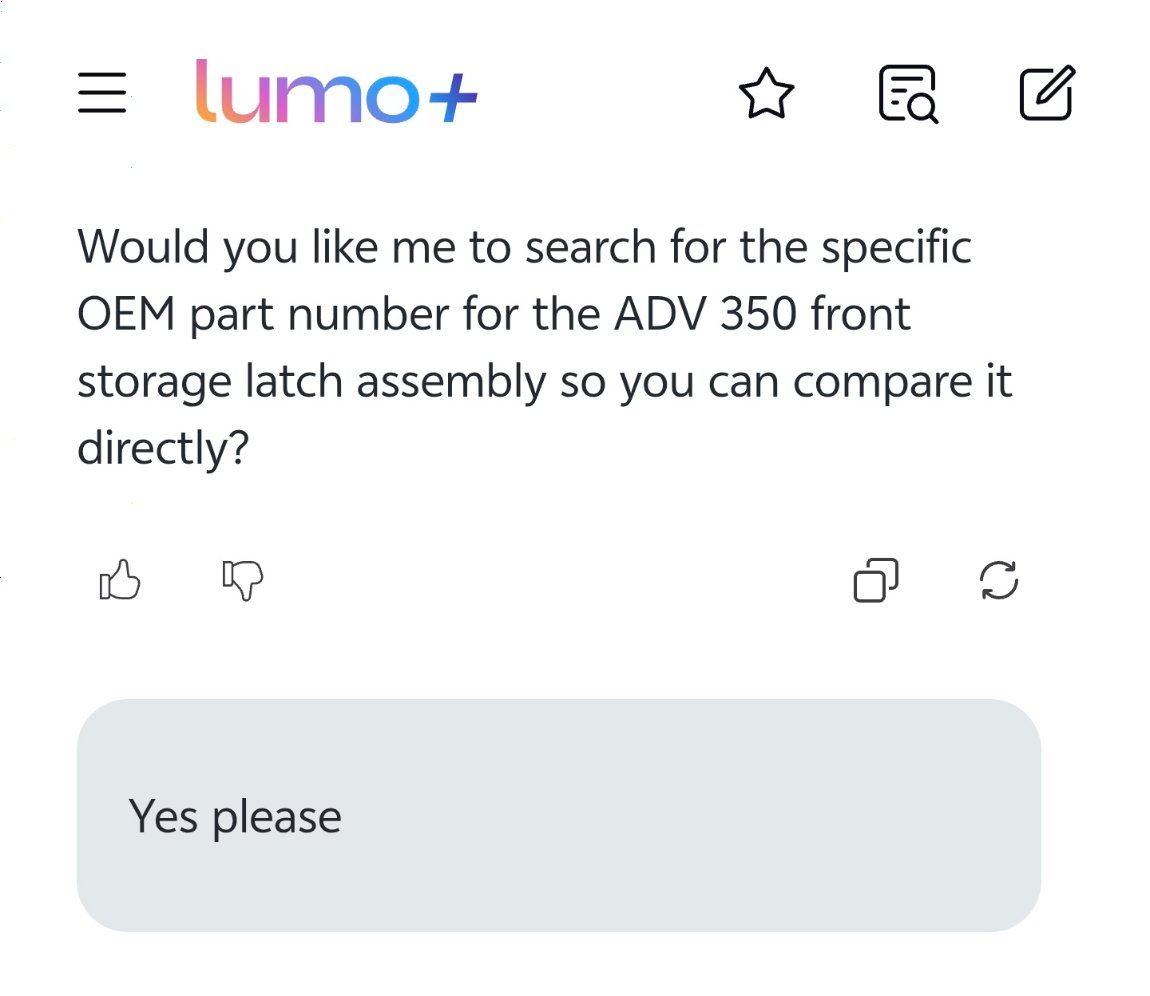Image resolution: width=1150 pixels, height=996 pixels.
Task: Star this conversation as favorite
Action: [x=766, y=93]
